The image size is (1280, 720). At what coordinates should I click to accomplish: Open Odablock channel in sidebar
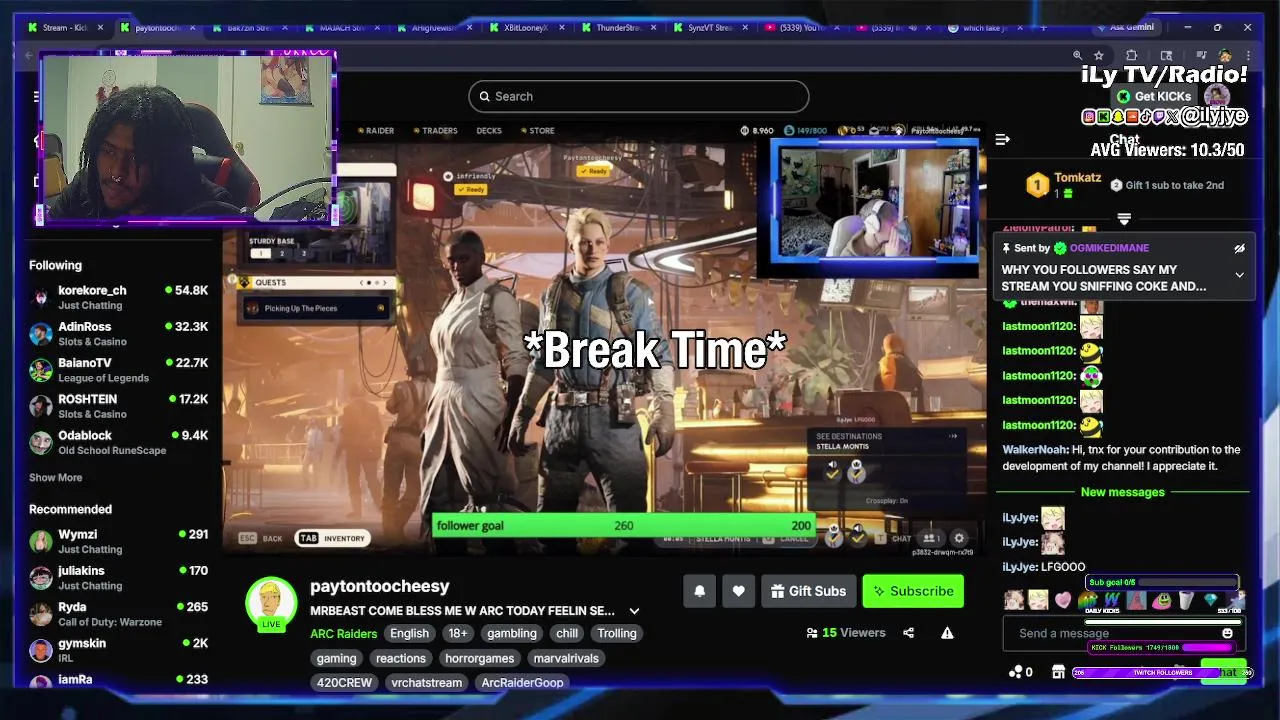pyautogui.click(x=118, y=442)
